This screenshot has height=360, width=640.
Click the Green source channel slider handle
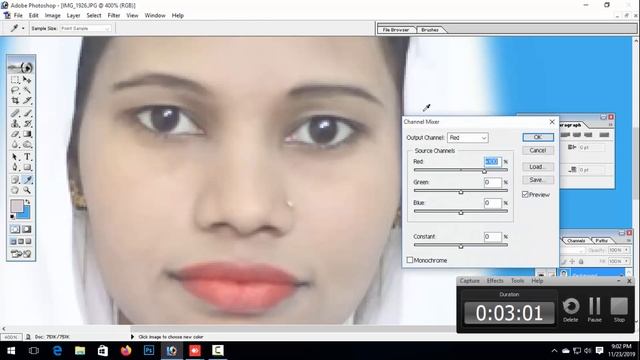click(461, 191)
